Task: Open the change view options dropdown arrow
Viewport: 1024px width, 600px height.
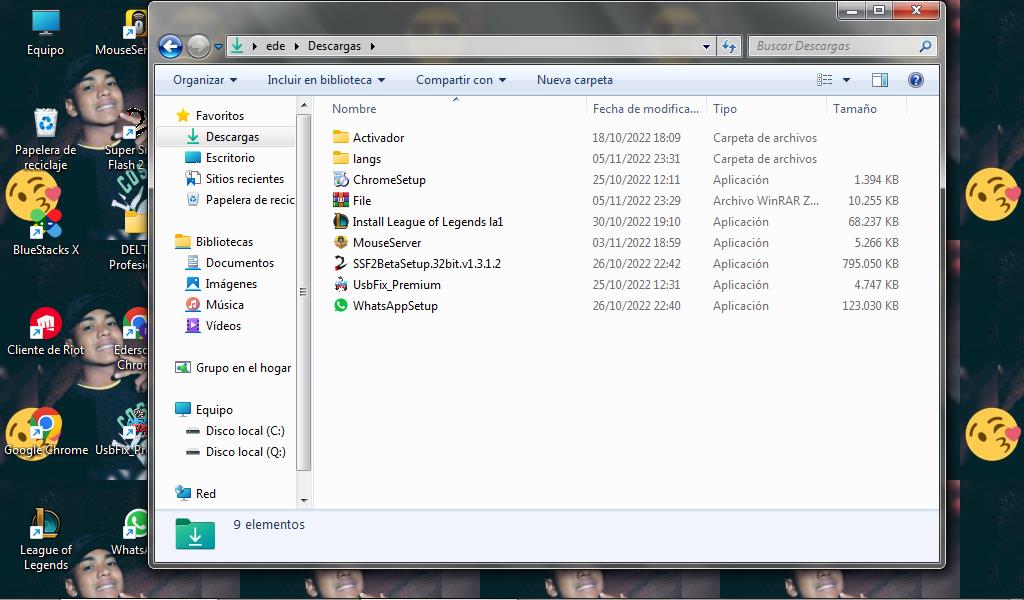Action: 846,80
